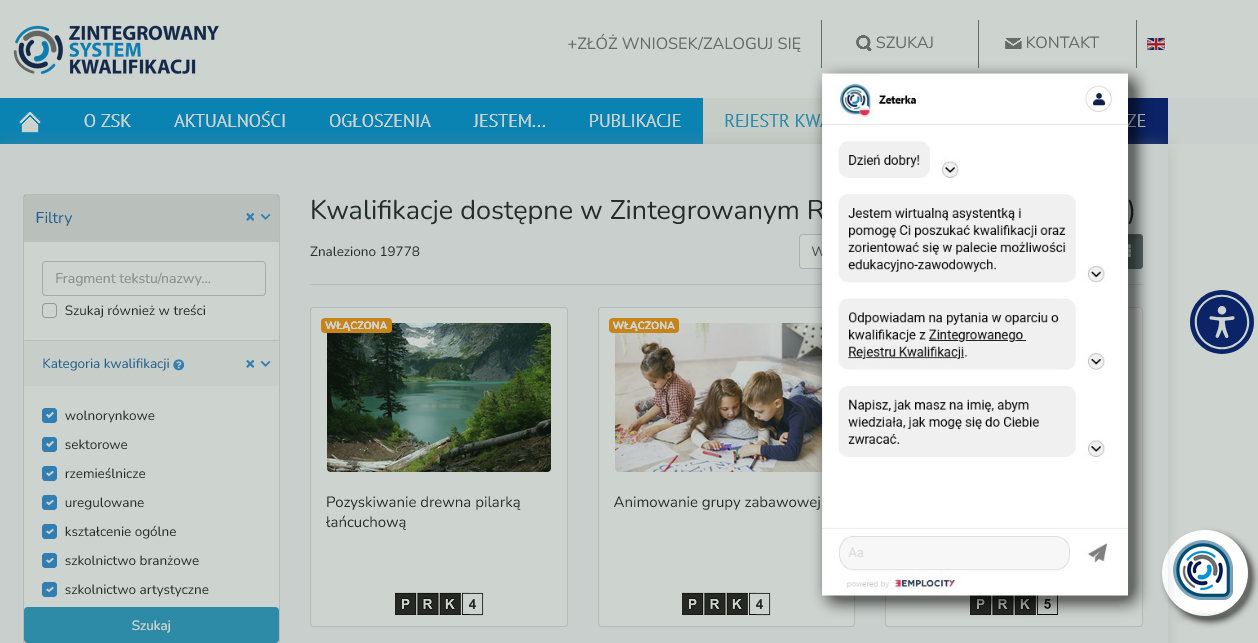This screenshot has height=643, width=1258.
Task: Toggle the Zeterka chatbot launcher
Action: pyautogui.click(x=1204, y=572)
